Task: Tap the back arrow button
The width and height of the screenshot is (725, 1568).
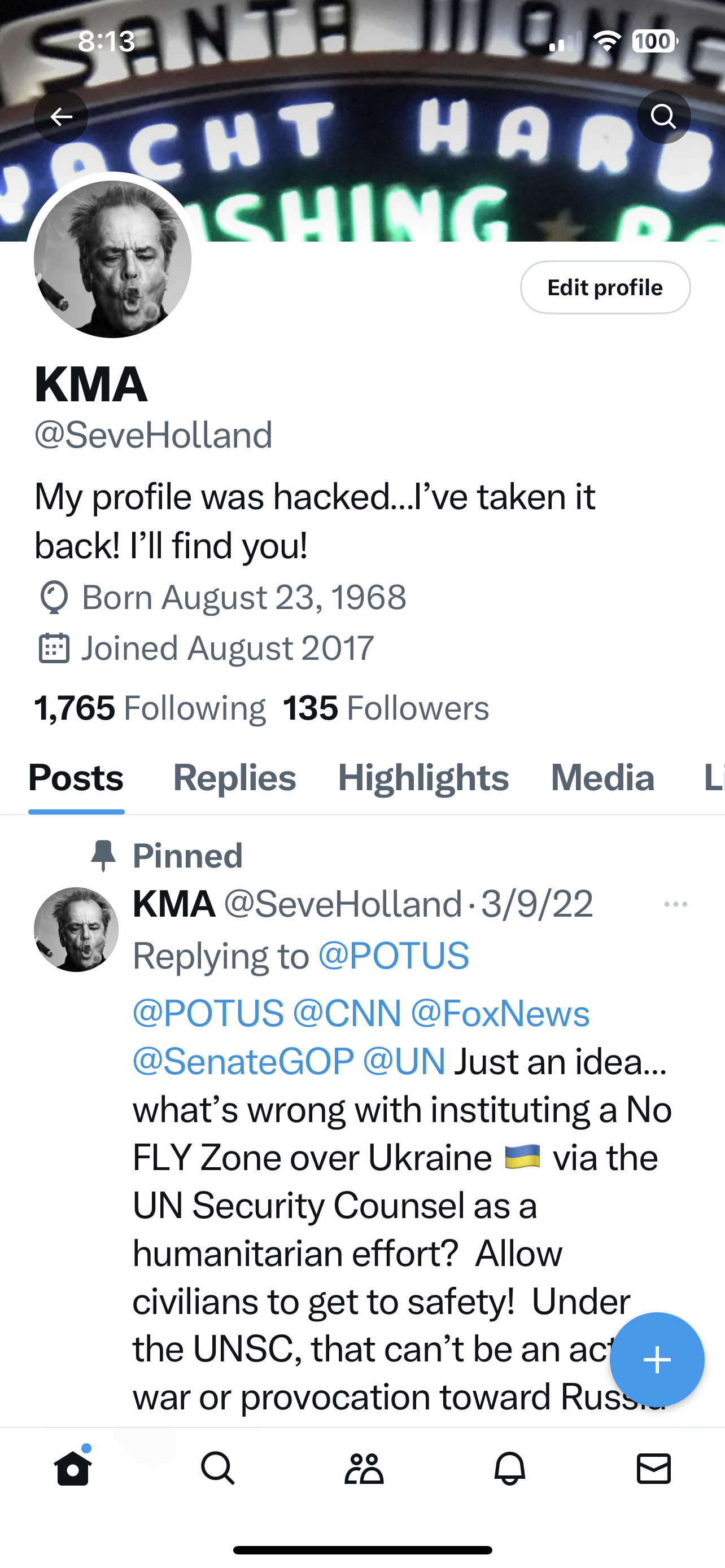Action: coord(61,116)
